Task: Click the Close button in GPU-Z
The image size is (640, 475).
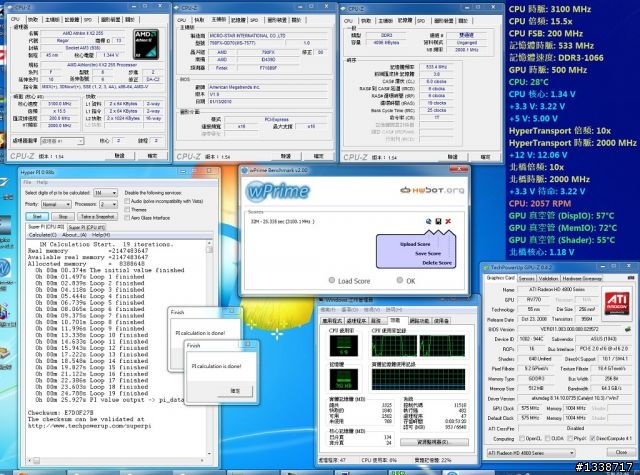Action: (x=621, y=453)
